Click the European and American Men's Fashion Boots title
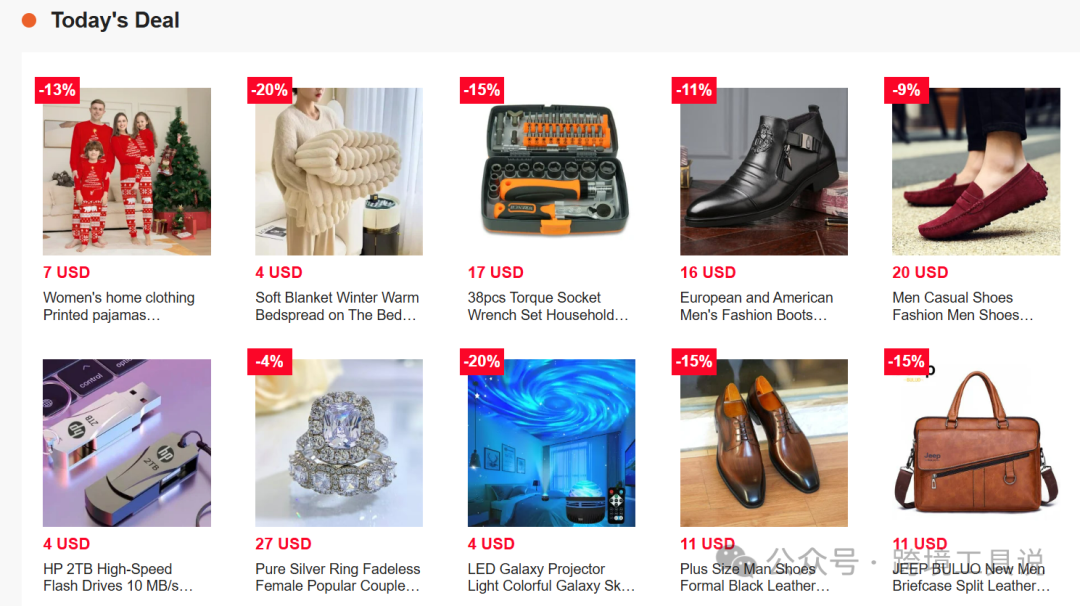Screen dimensions: 1080x606 click(x=756, y=306)
